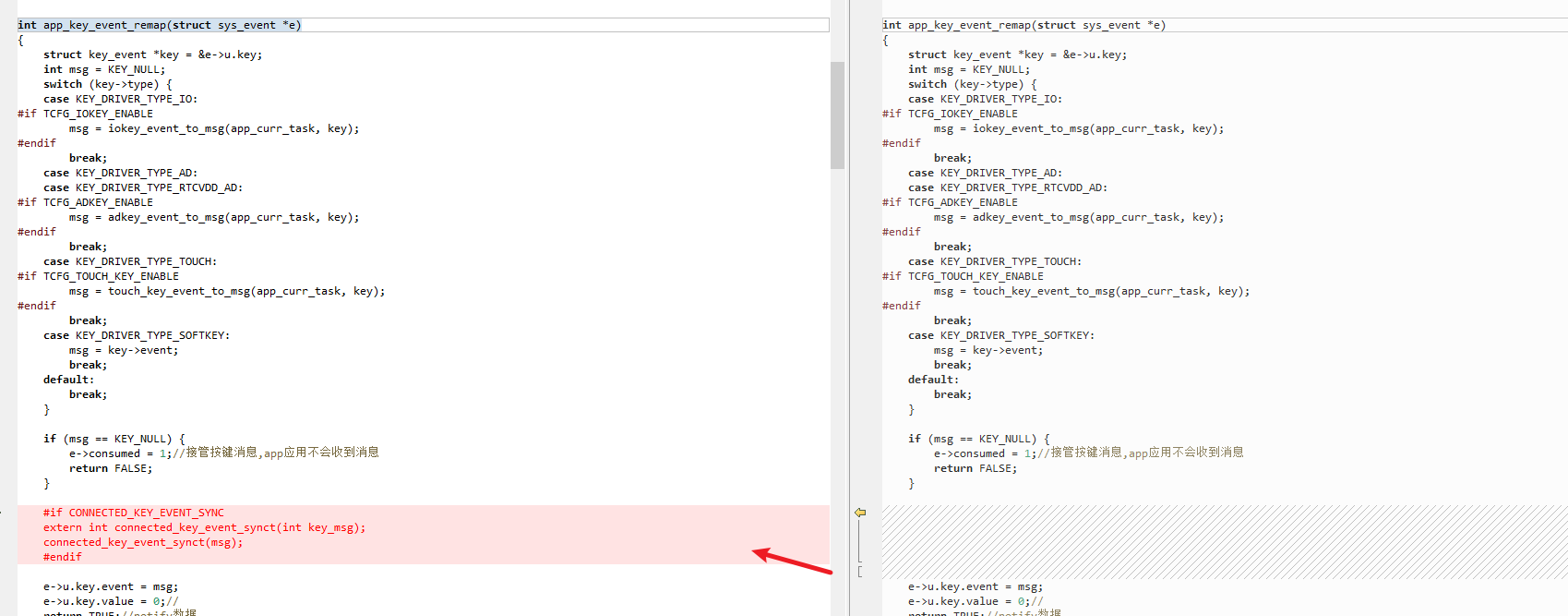This screenshot has width=1568, height=616.
Task: Click 'switch (key->type) {' in left pane
Action: click(x=108, y=84)
